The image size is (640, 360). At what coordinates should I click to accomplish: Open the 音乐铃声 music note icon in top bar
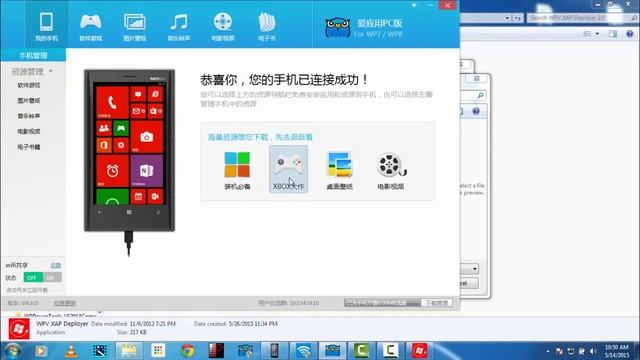(x=179, y=27)
